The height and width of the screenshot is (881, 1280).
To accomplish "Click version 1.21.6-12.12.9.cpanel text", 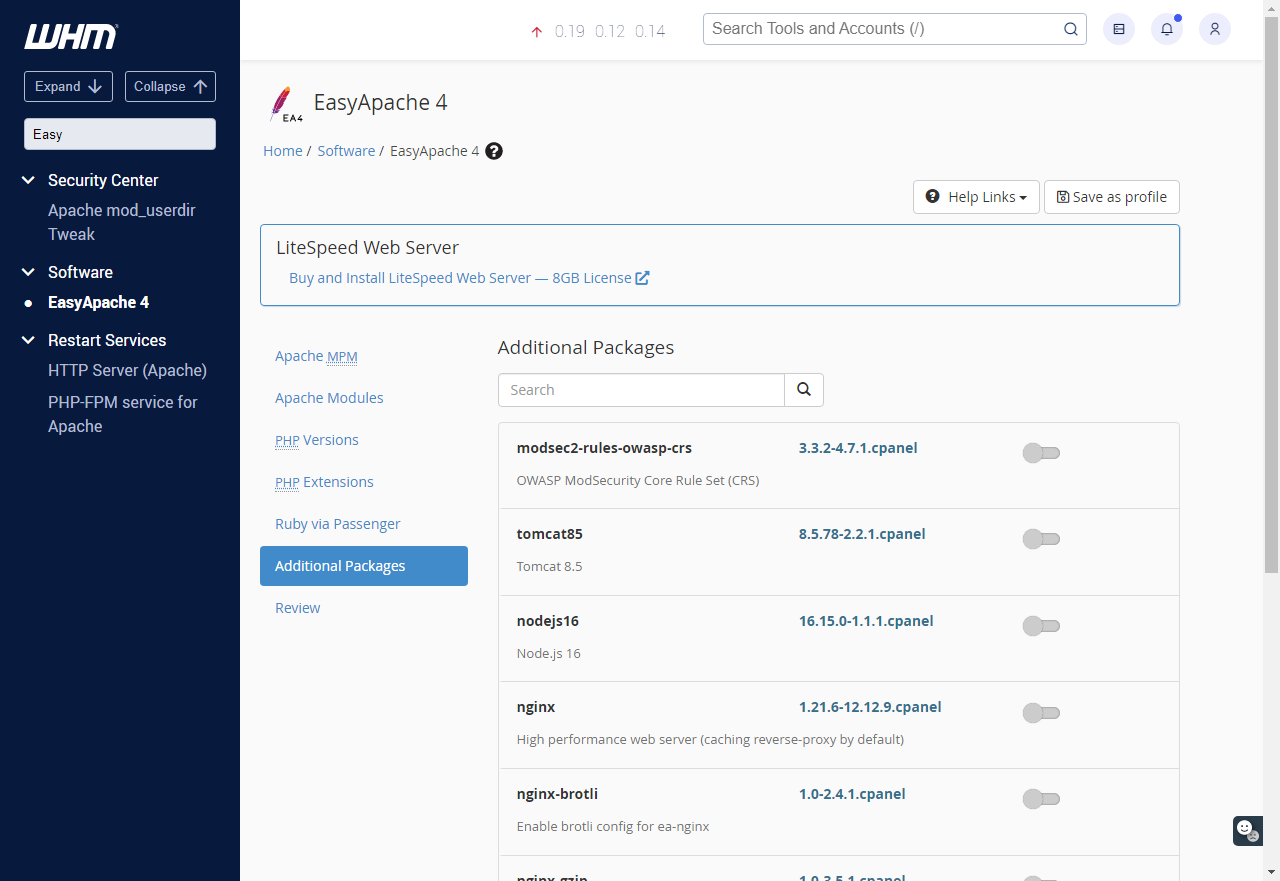I will click(870, 707).
